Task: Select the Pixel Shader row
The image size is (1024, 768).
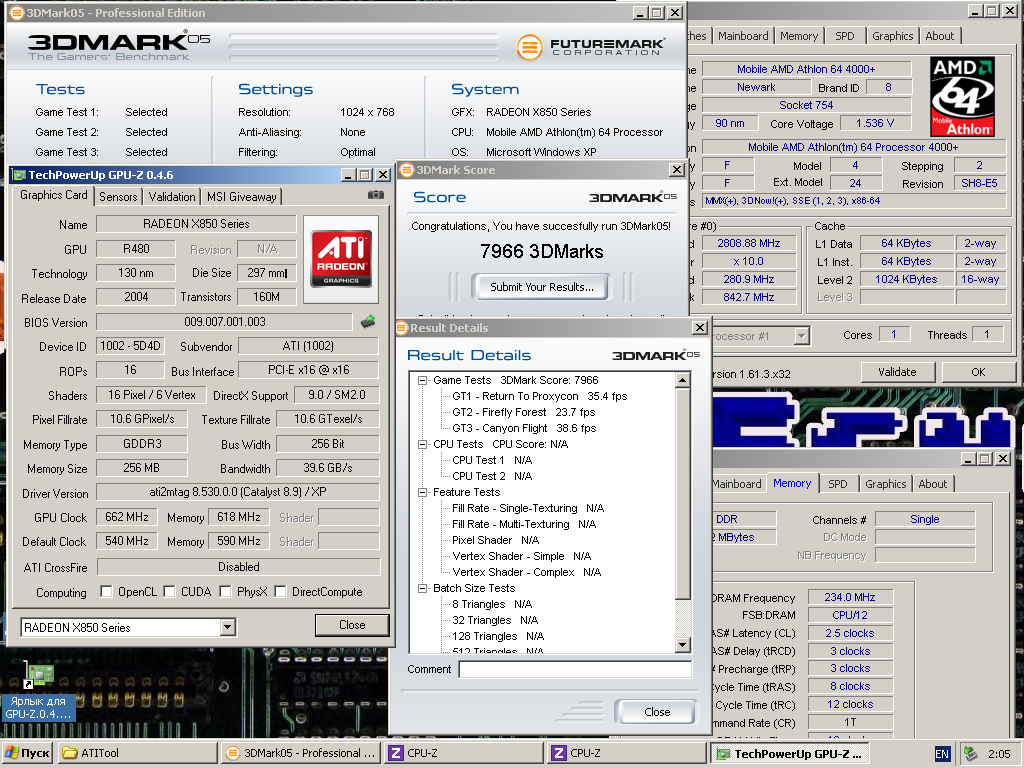Action: pyautogui.click(x=495, y=540)
